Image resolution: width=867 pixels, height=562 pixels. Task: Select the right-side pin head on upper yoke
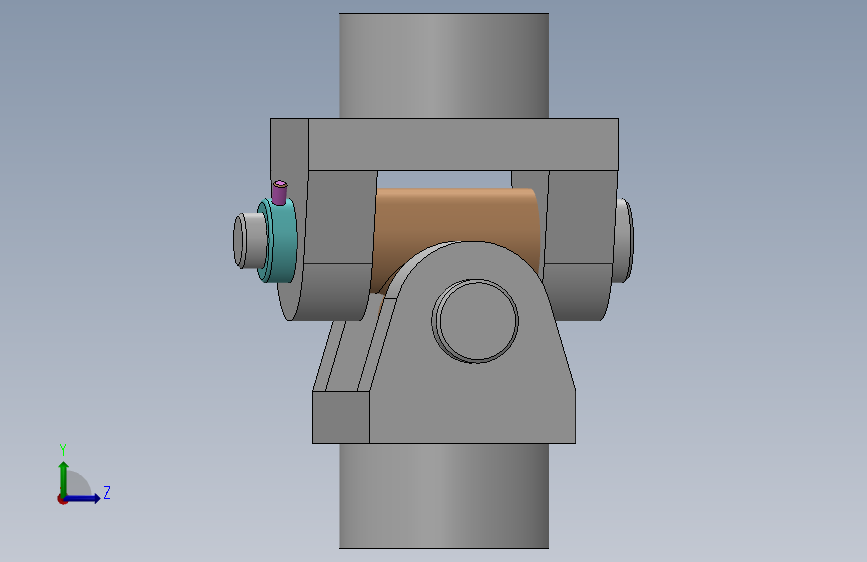pos(624,241)
